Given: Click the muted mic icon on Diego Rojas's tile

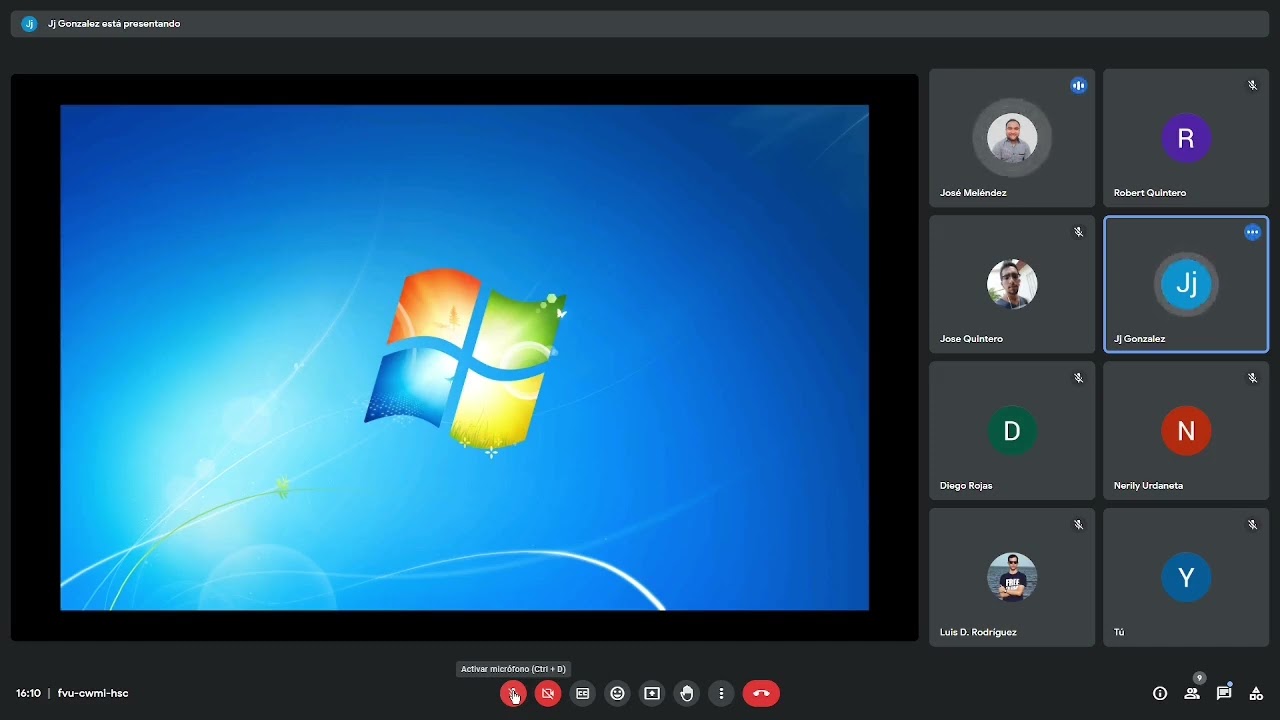Looking at the screenshot, I should [1078, 378].
